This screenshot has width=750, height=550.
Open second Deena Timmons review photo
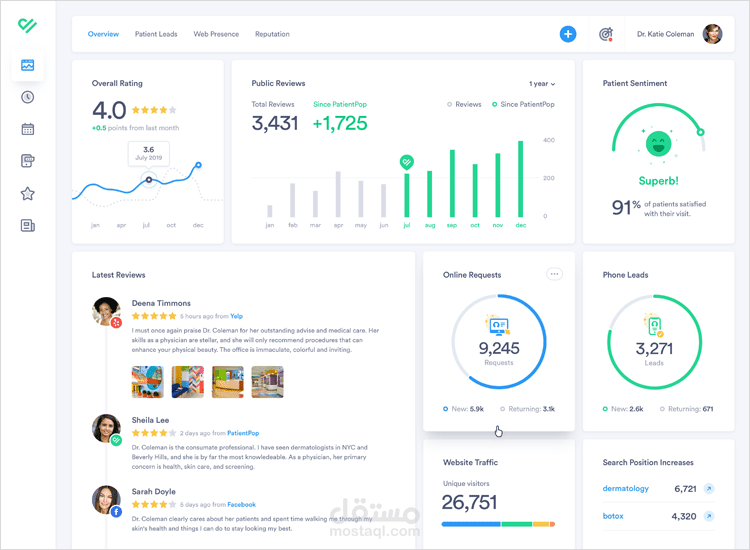pyautogui.click(x=188, y=382)
